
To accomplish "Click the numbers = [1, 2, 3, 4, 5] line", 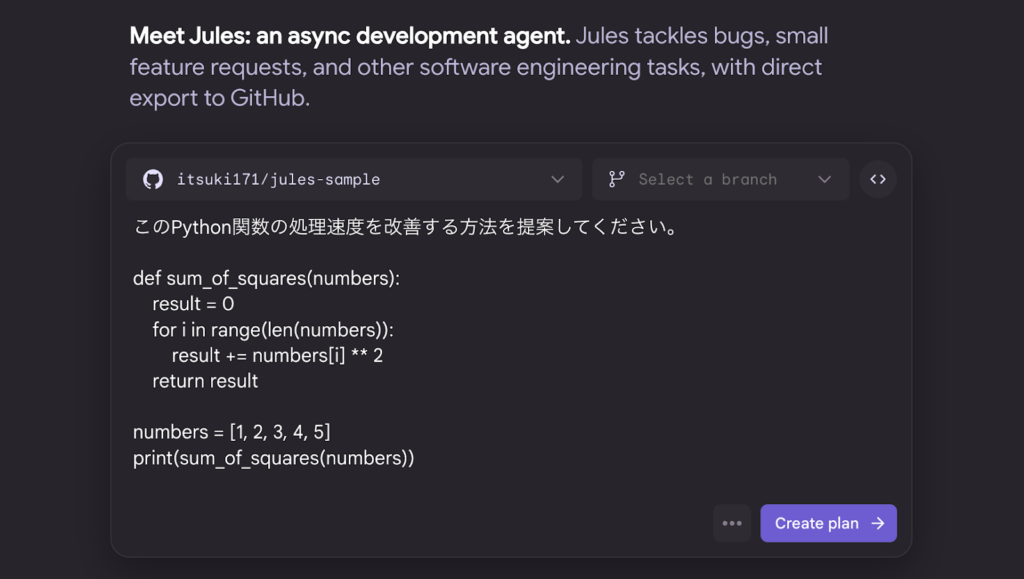I will pos(232,432).
